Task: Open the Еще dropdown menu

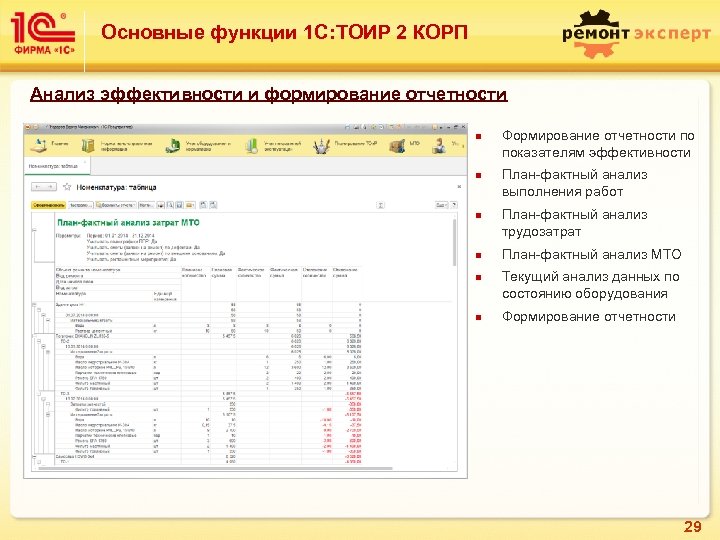Action: coord(441,205)
